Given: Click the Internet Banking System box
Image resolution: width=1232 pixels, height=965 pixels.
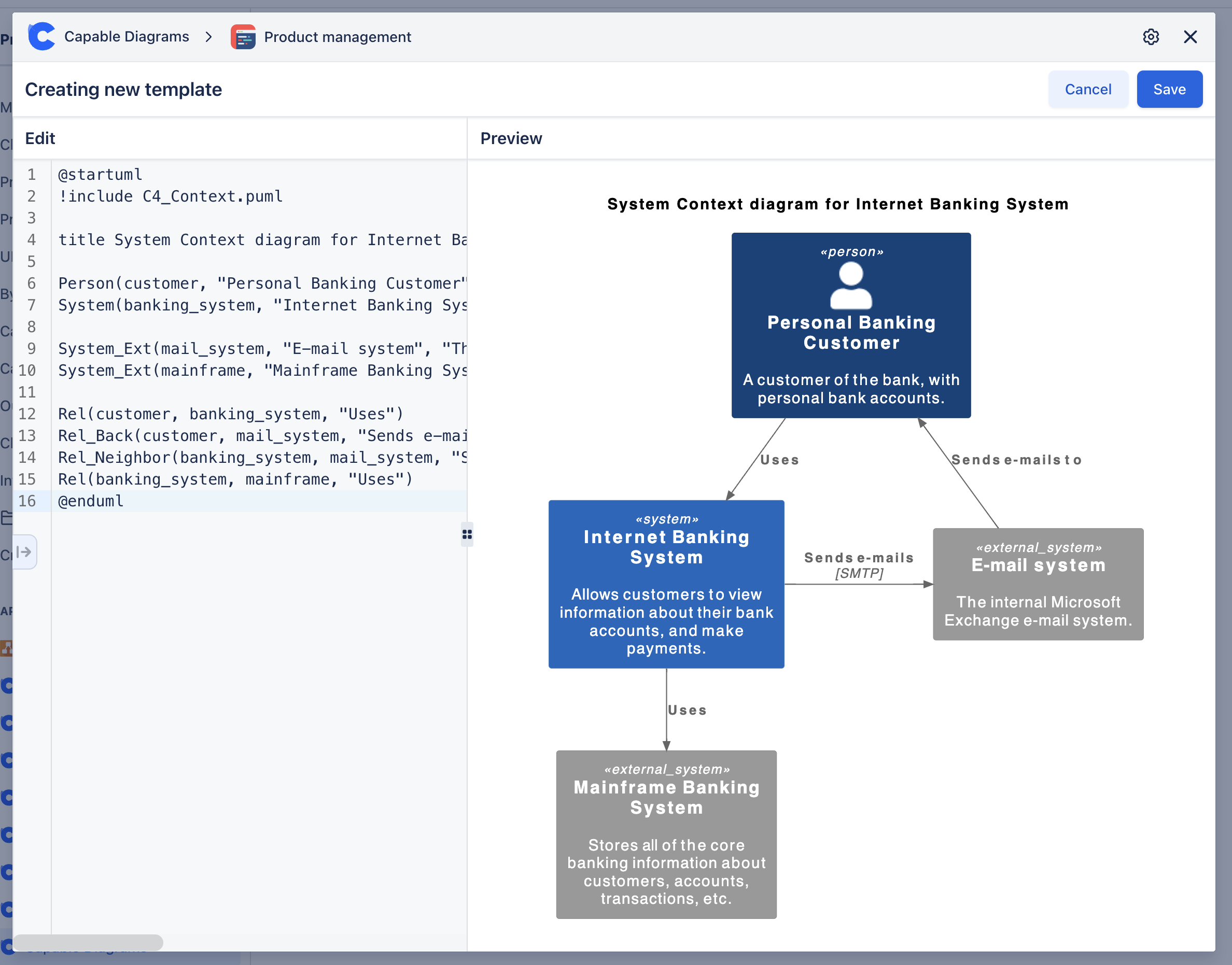Looking at the screenshot, I should pyautogui.click(x=666, y=584).
